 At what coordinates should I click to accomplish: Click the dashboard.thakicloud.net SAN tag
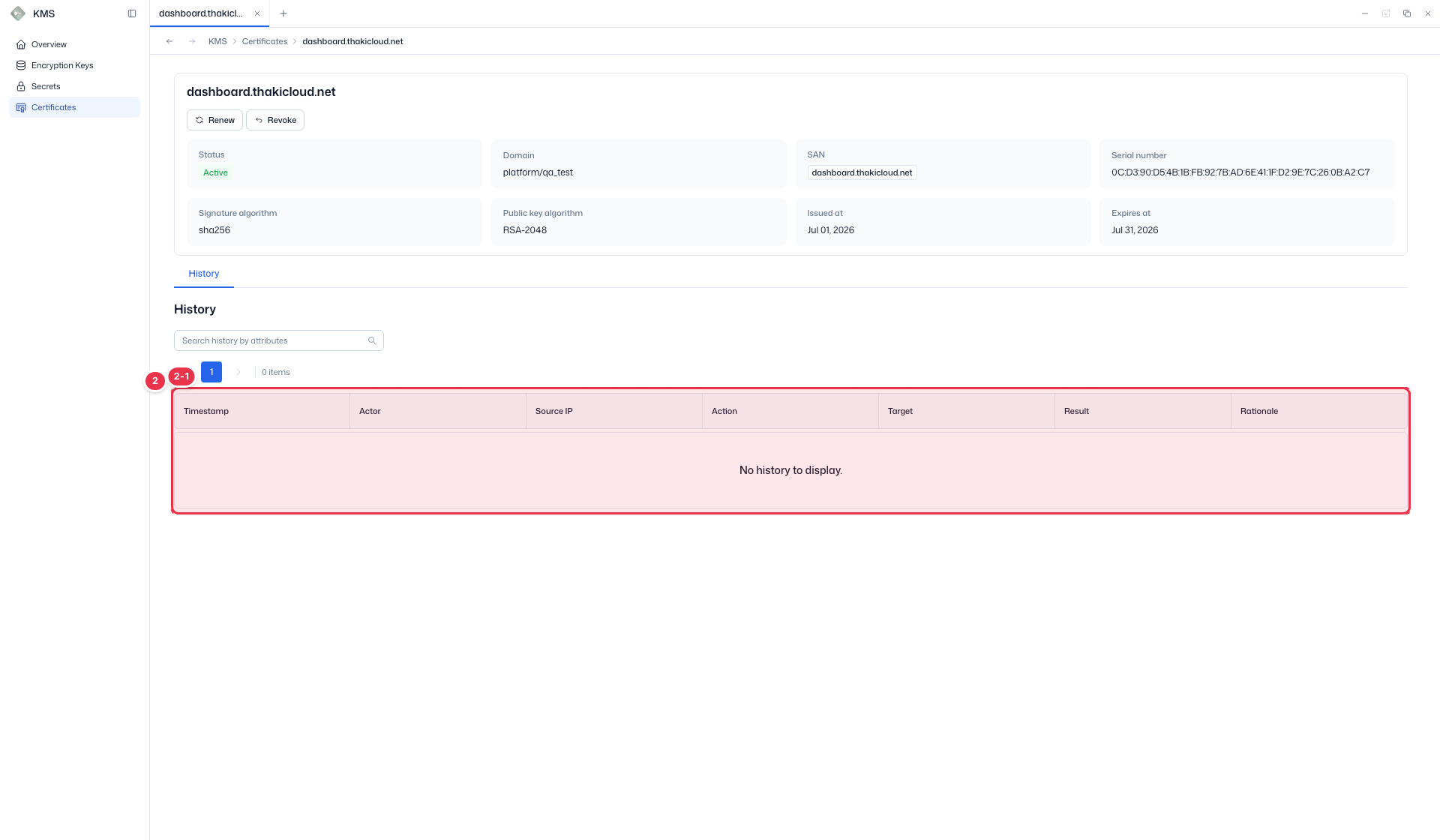[x=862, y=172]
